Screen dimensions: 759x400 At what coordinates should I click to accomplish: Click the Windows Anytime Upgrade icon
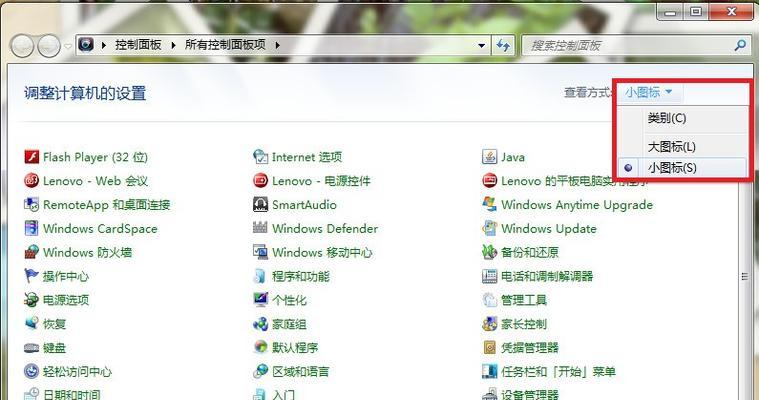pyautogui.click(x=489, y=204)
